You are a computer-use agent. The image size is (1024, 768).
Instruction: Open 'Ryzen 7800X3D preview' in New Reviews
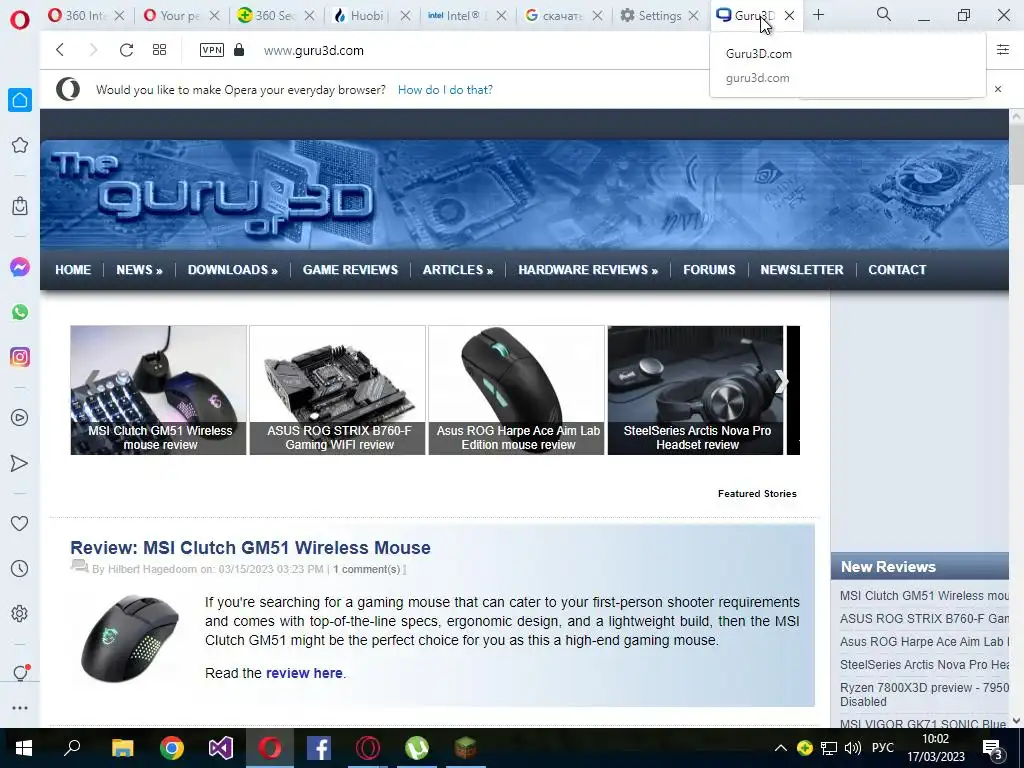pyautogui.click(x=924, y=695)
